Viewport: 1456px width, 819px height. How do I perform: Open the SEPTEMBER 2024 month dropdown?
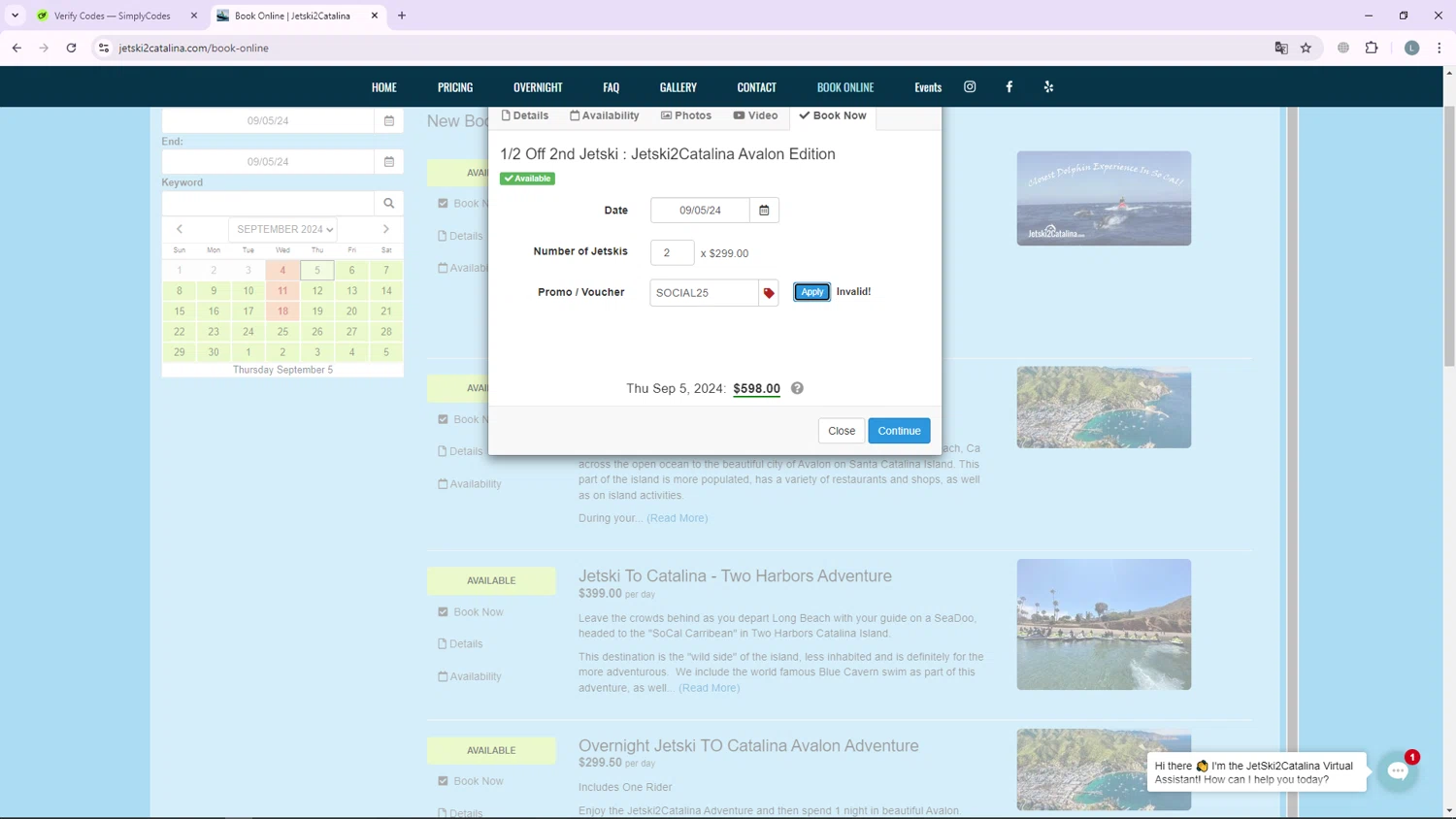pos(284,229)
